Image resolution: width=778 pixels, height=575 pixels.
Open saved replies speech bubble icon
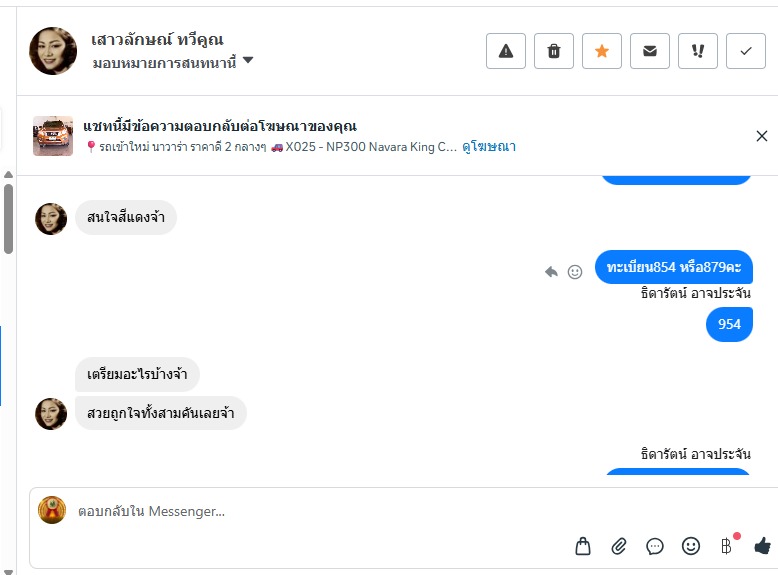click(655, 546)
